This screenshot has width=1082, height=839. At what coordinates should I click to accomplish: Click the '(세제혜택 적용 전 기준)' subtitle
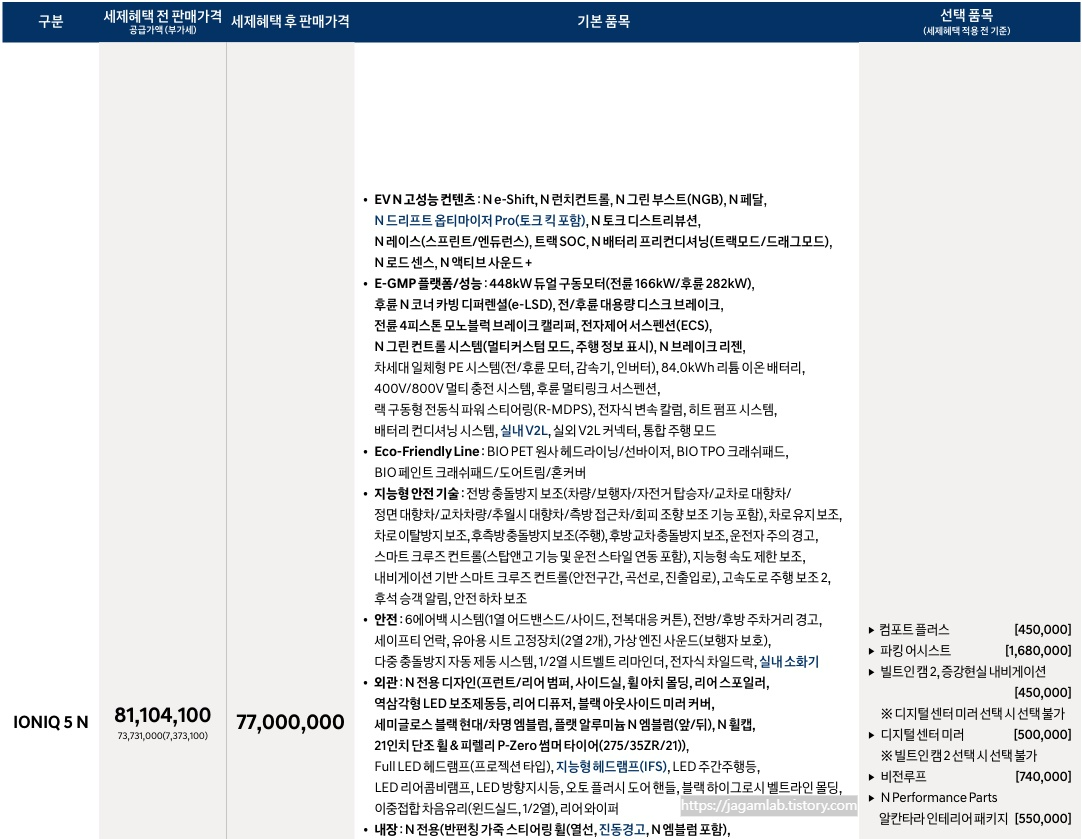point(967,31)
